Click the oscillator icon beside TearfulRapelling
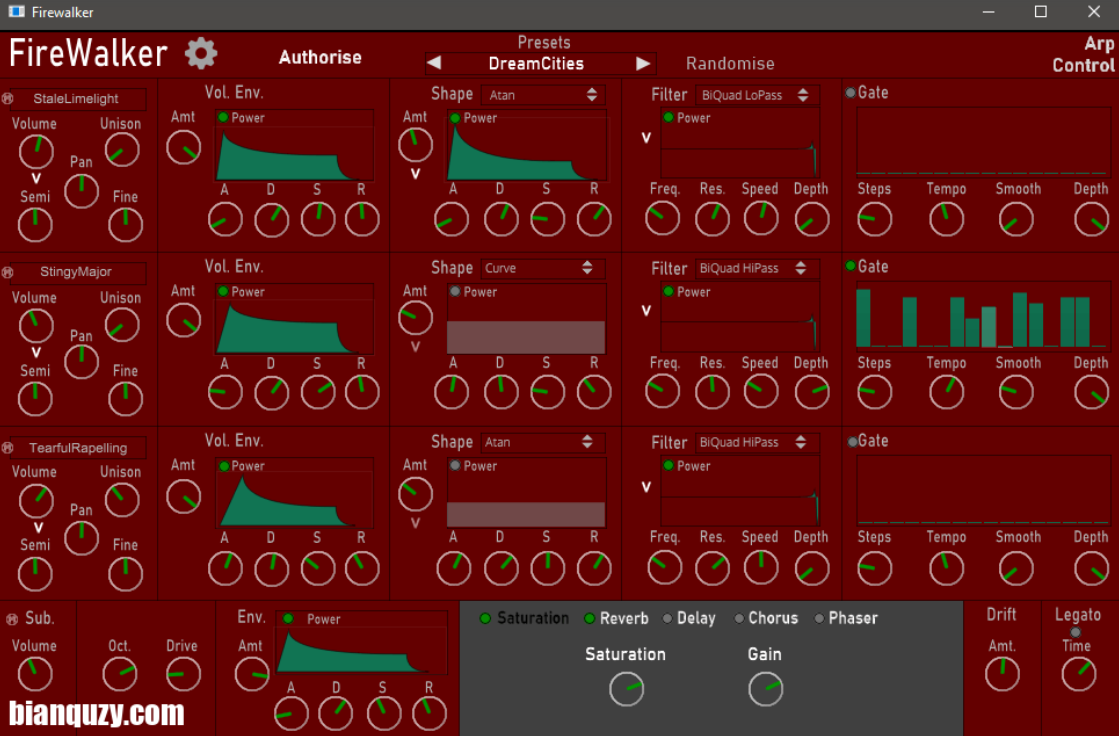The height and width of the screenshot is (736, 1119). point(8,447)
